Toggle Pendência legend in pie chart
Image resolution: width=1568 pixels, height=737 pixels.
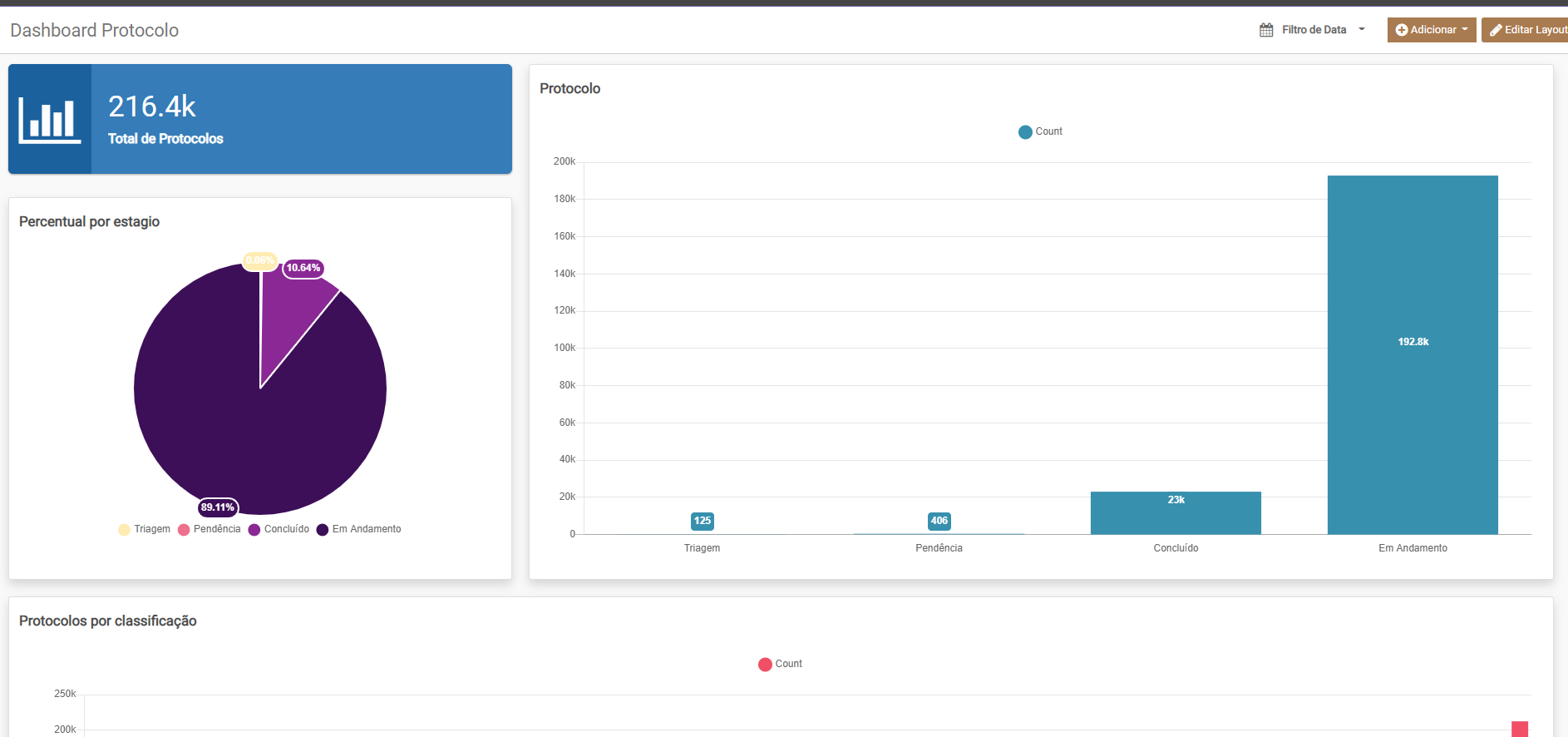click(x=209, y=530)
